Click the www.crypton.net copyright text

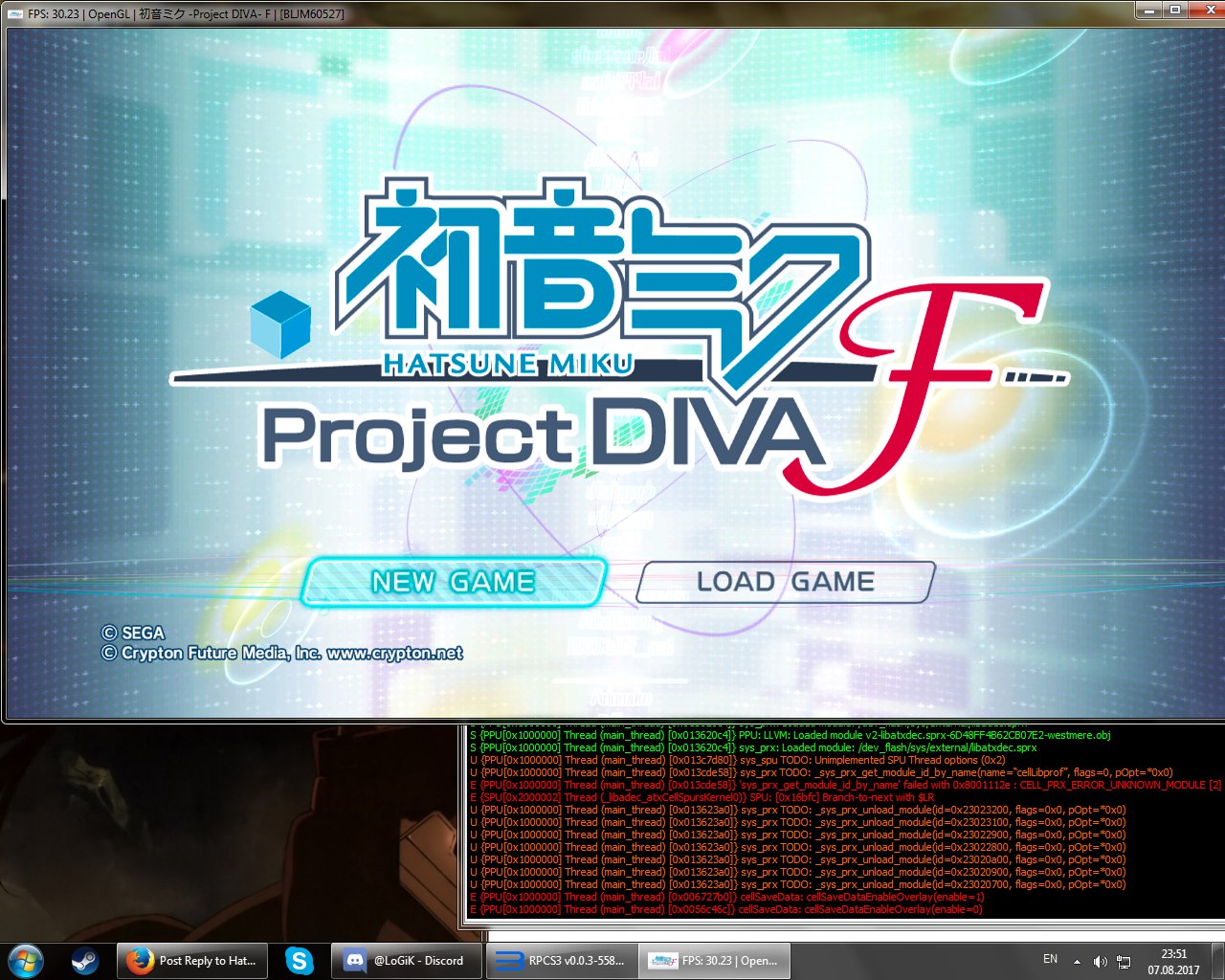coord(394,653)
